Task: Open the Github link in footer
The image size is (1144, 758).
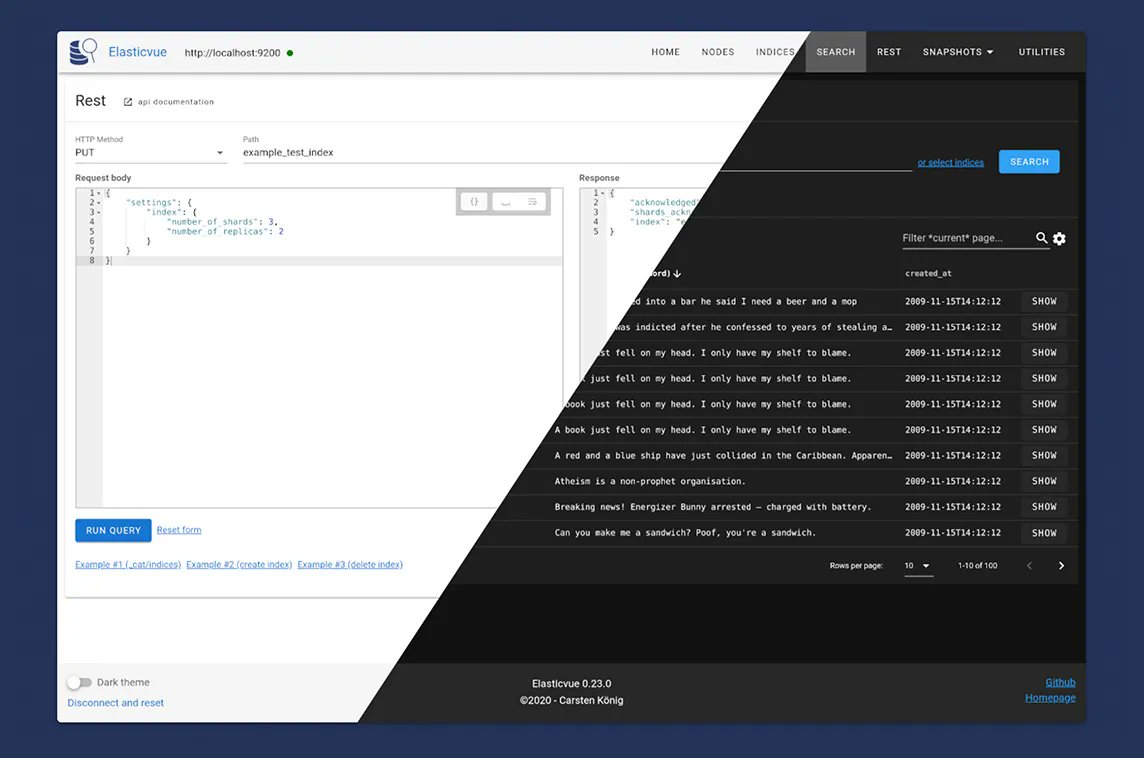Action: pos(1060,682)
